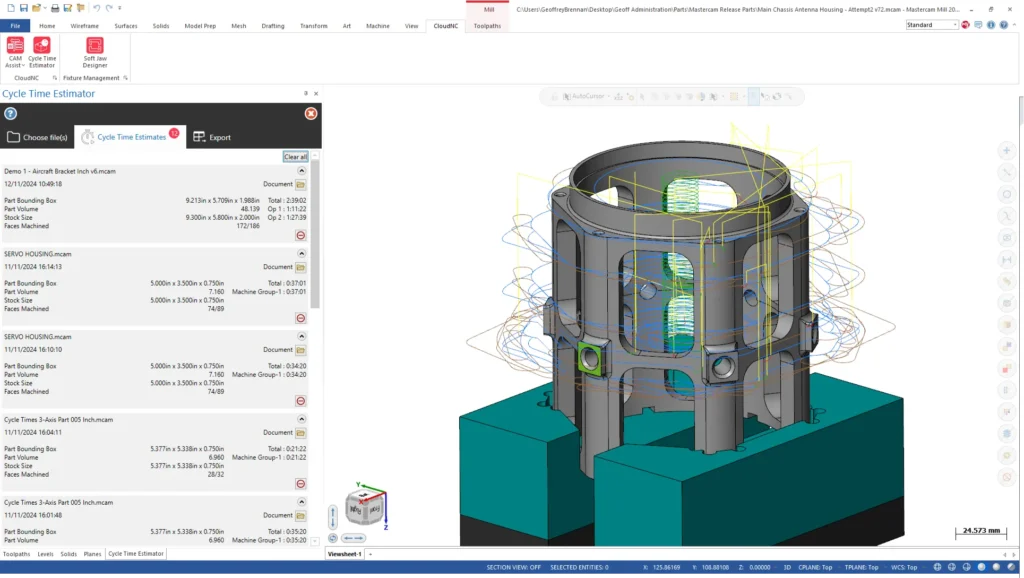Image resolution: width=1024 pixels, height=578 pixels.
Task: Open quick access toolbar customize dropdown
Action: (120, 8)
